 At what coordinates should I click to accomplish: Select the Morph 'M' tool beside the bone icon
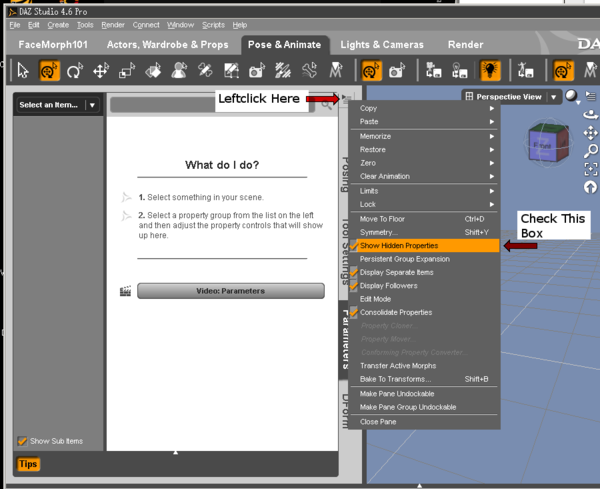coord(335,71)
